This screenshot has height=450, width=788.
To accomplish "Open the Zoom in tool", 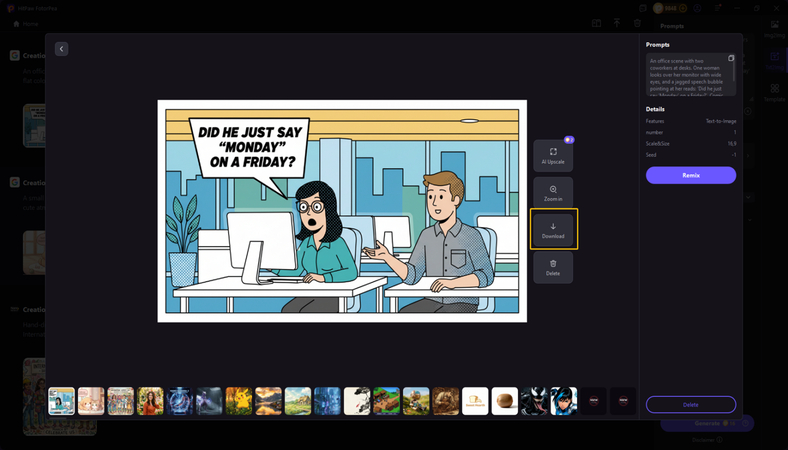I will [x=553, y=193].
